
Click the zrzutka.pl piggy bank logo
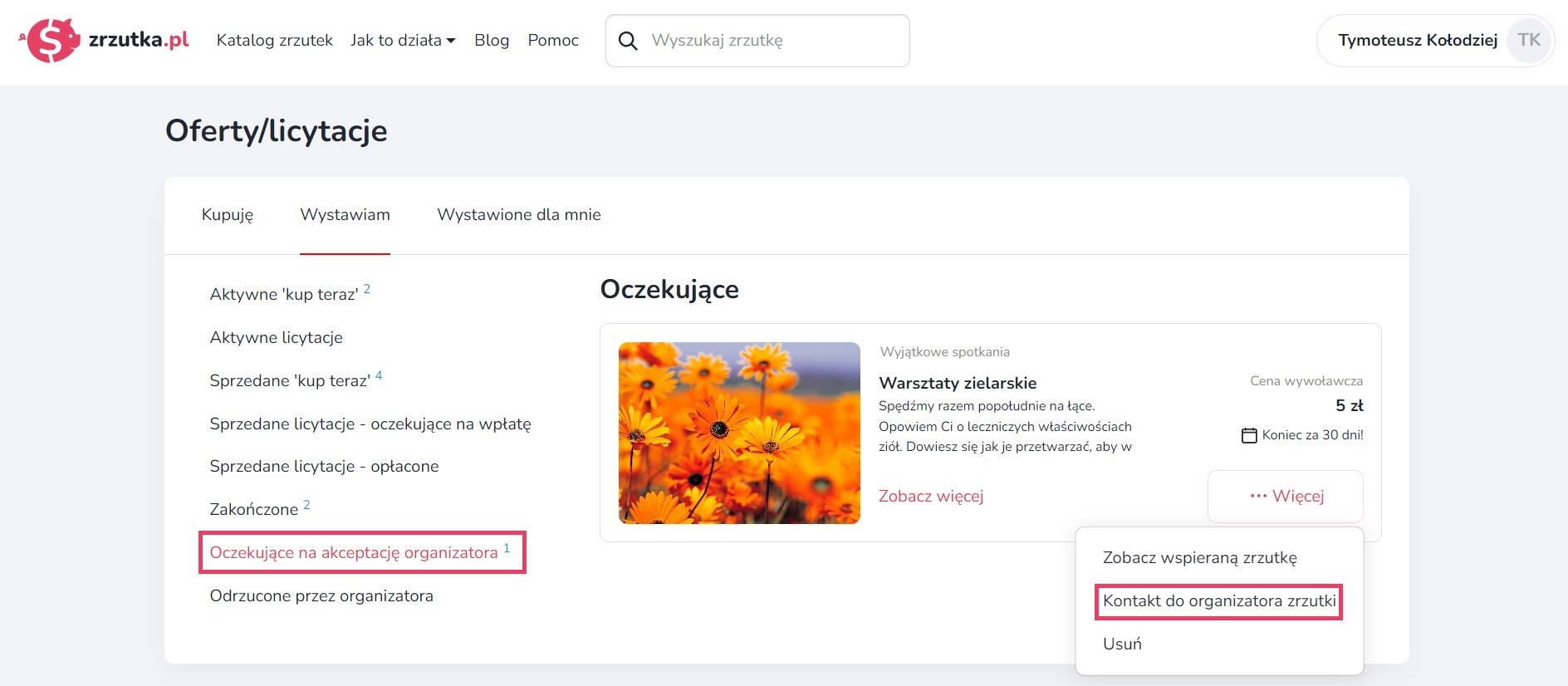[x=104, y=40]
